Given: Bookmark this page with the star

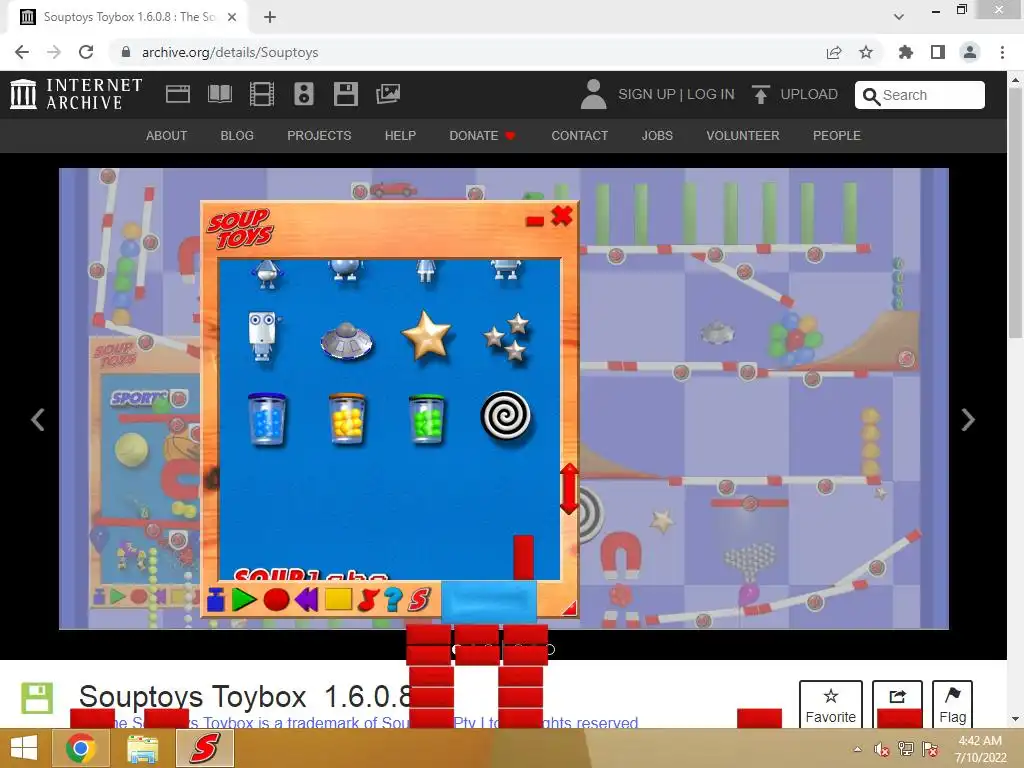Looking at the screenshot, I should click(x=866, y=52).
